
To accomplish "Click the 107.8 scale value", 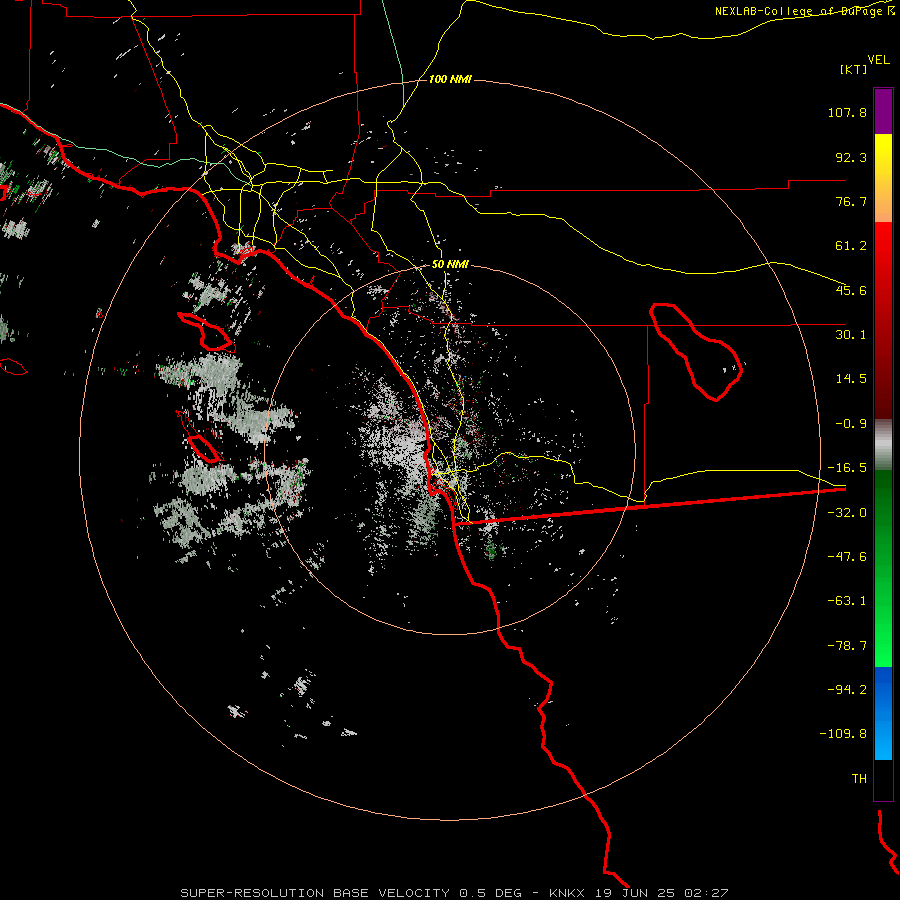I will pos(847,112).
